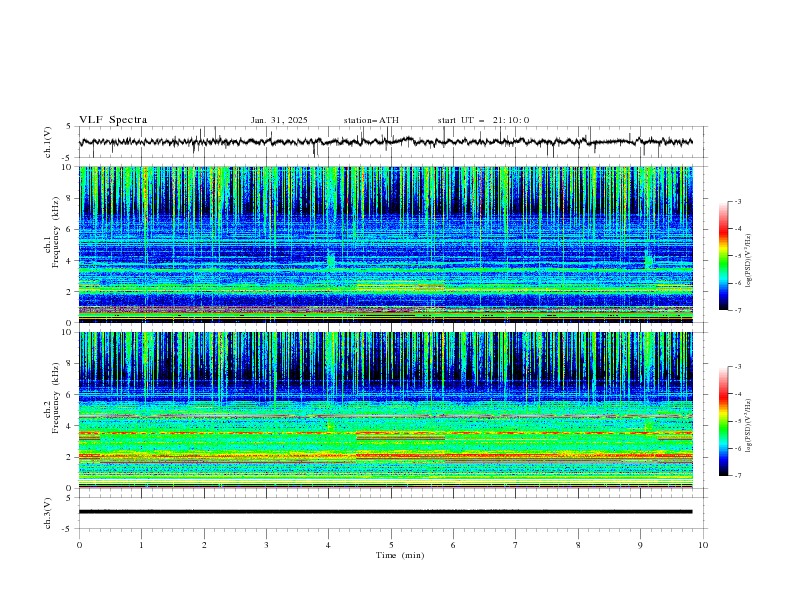
Task: Click the ch.1 spectrogram color scale bar
Action: click(723, 255)
